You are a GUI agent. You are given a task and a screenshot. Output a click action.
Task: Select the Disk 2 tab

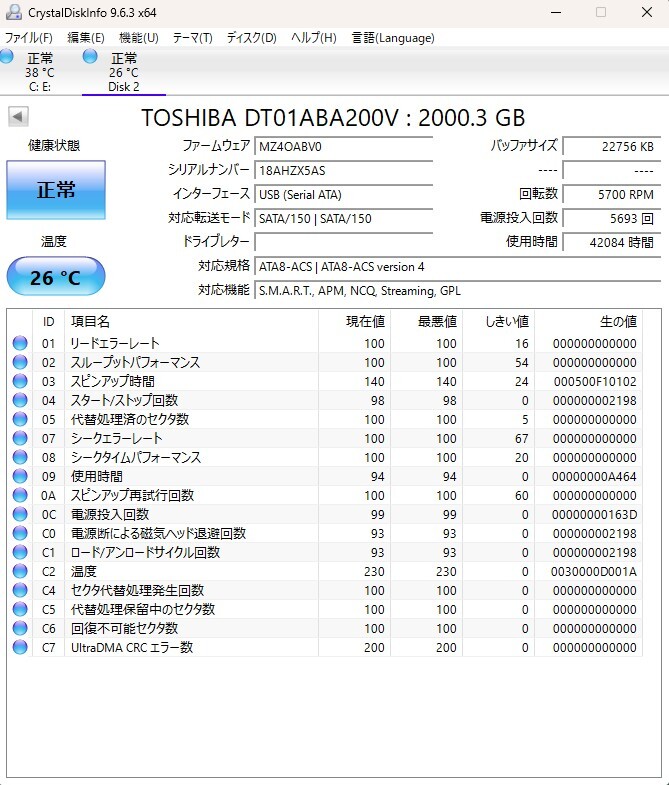tap(124, 72)
